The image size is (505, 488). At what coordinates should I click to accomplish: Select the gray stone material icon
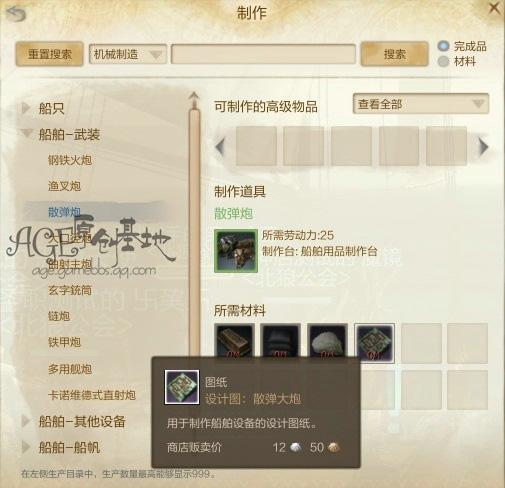[327, 341]
